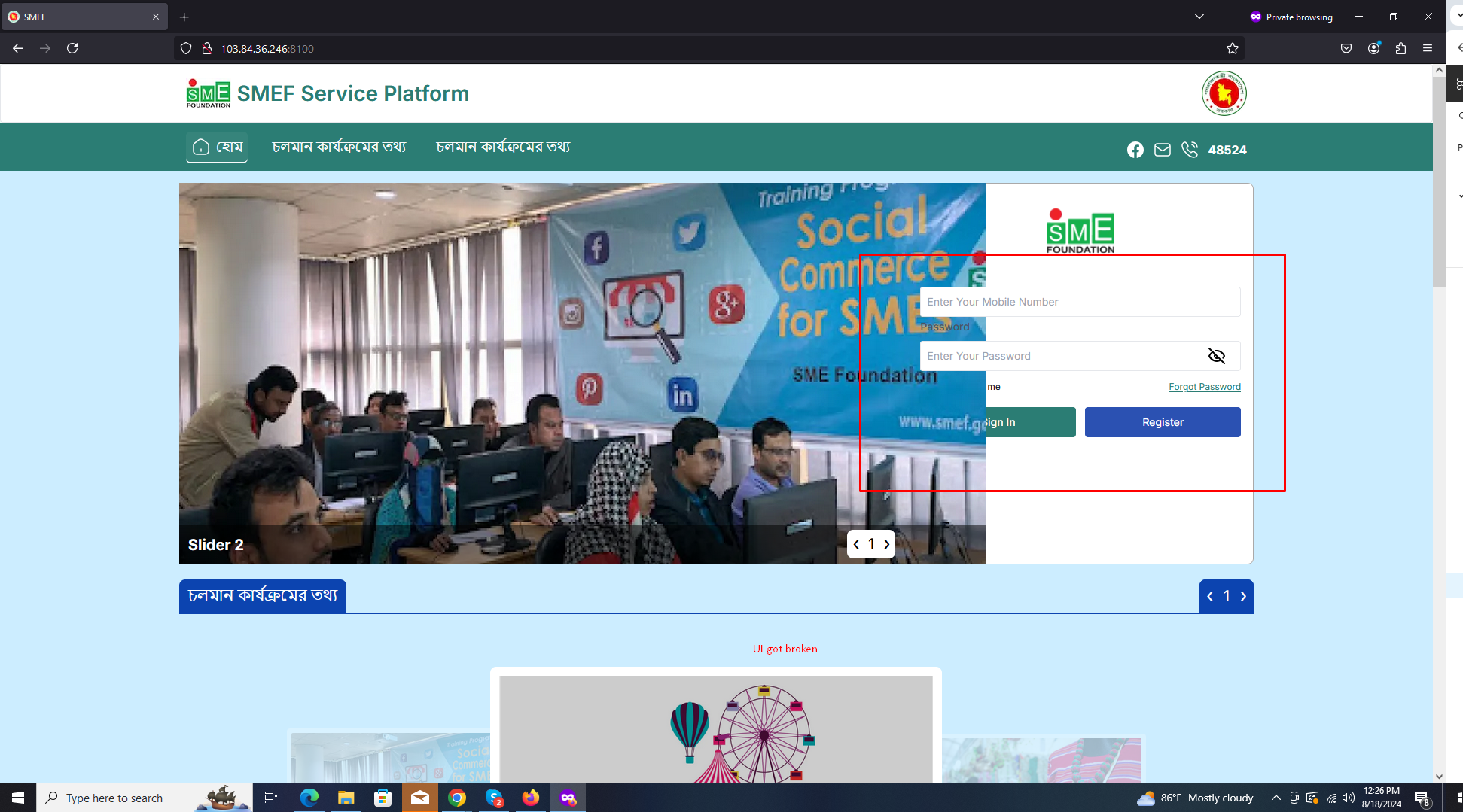Bookmark this page with star icon
Viewport: 1463px width, 812px height.
[x=1232, y=48]
